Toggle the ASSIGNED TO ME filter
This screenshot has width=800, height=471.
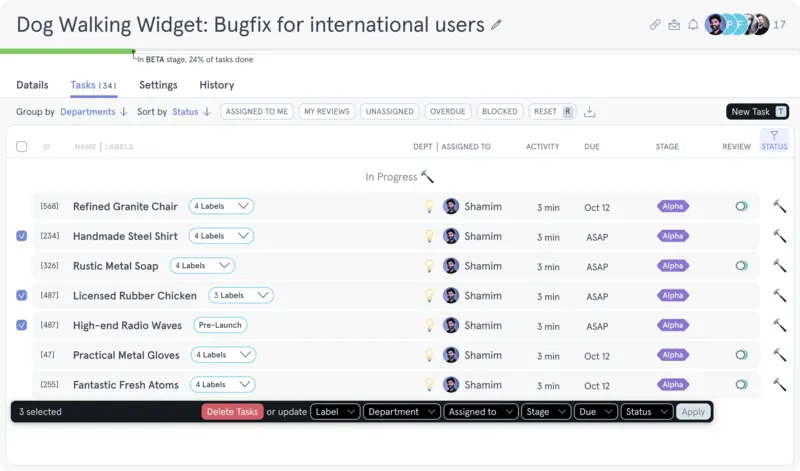(x=257, y=111)
